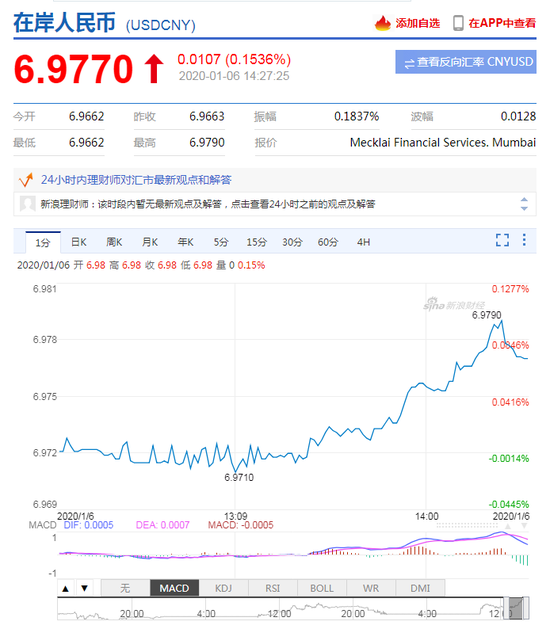Click DIF: 0.0005 indicator value

coord(89,525)
